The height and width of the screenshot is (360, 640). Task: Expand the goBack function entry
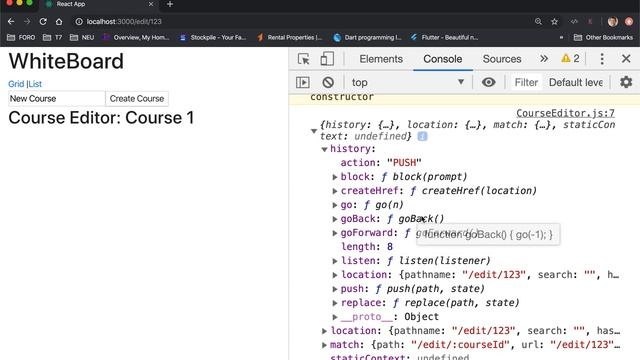click(335, 219)
